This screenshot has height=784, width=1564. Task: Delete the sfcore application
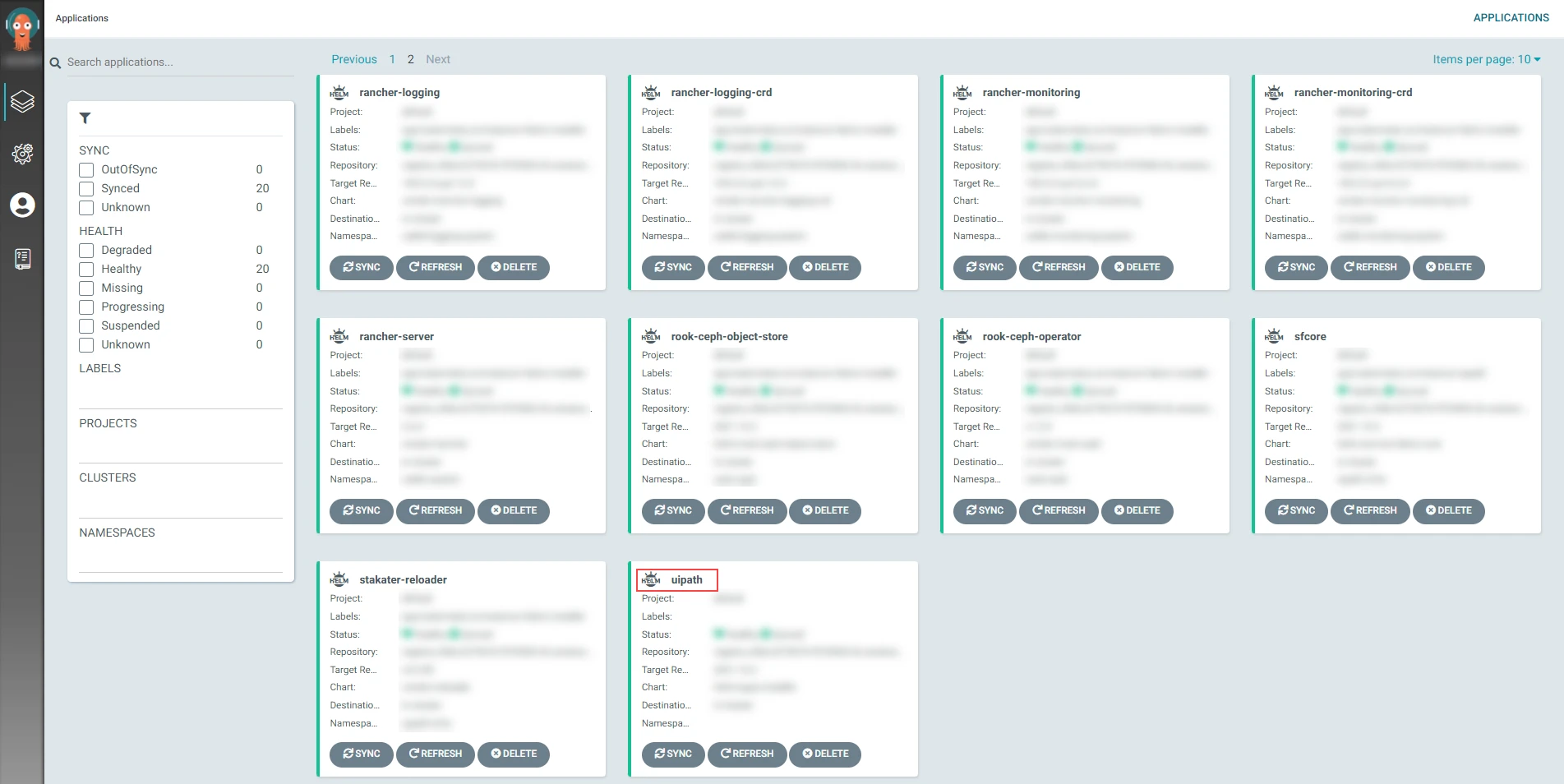pyautogui.click(x=1448, y=510)
